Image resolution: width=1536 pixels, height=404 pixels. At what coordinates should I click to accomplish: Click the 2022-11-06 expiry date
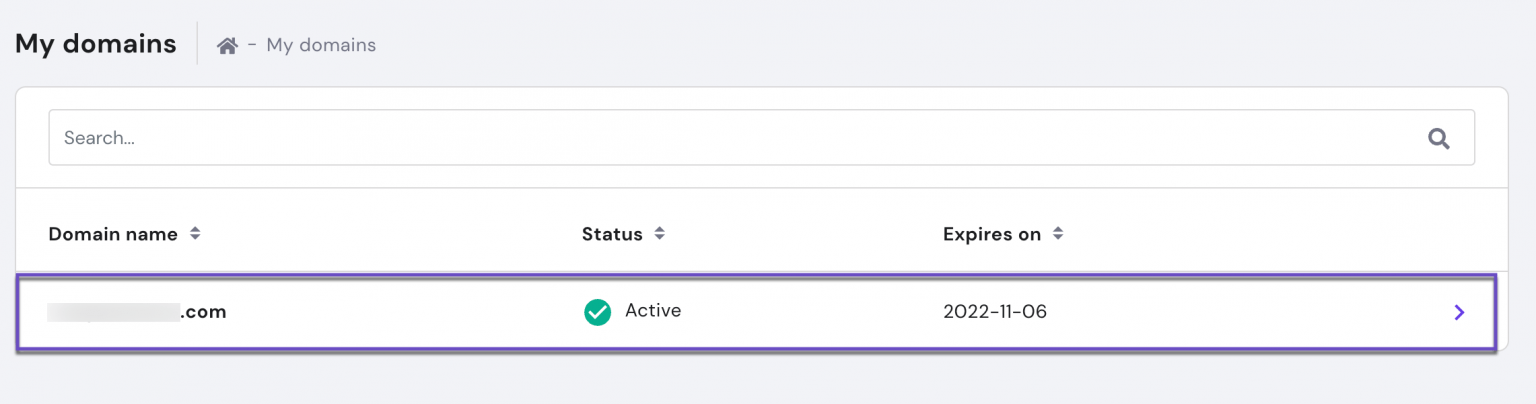pyautogui.click(x=994, y=312)
